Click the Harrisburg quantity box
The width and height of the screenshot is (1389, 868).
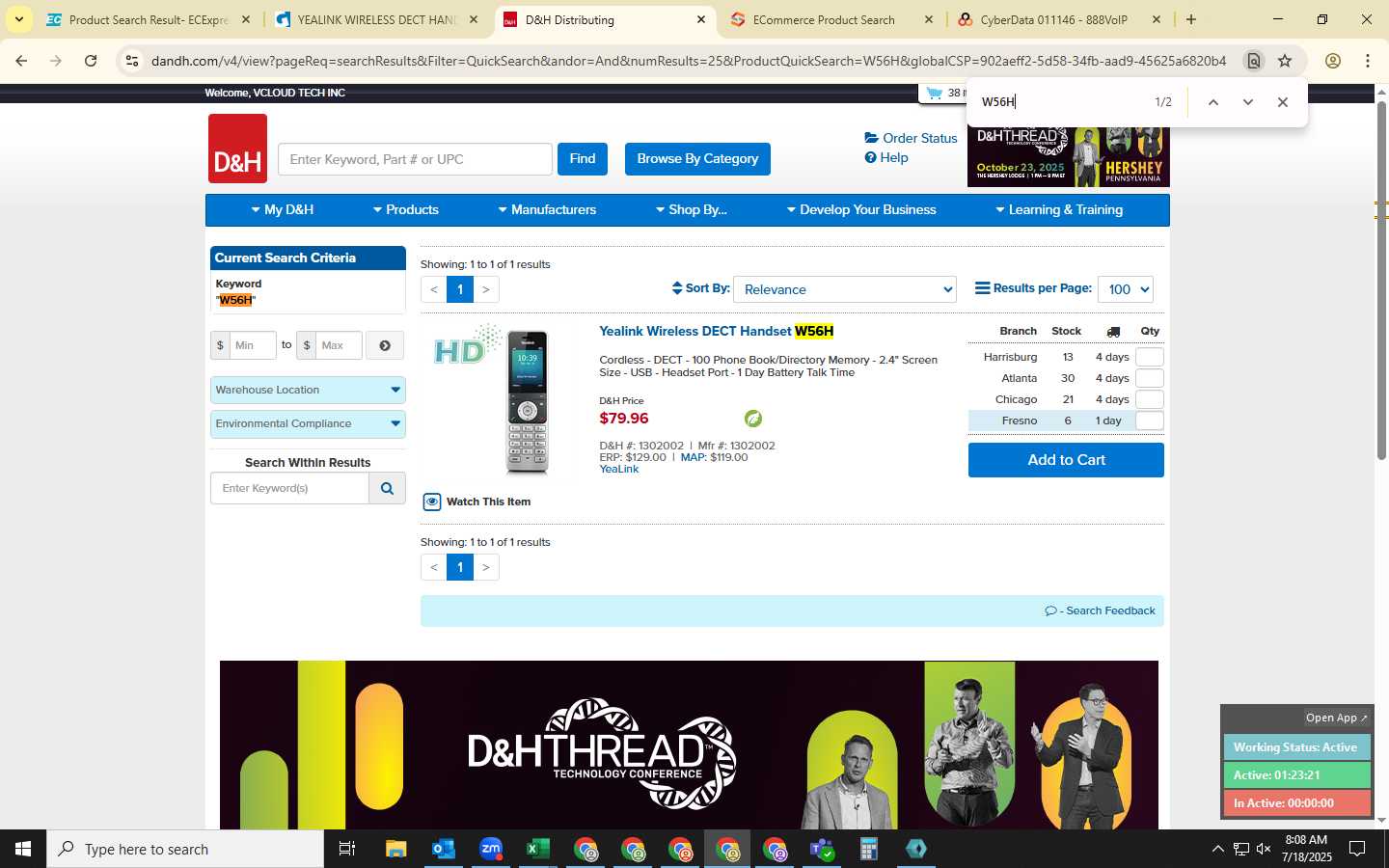coord(1150,357)
